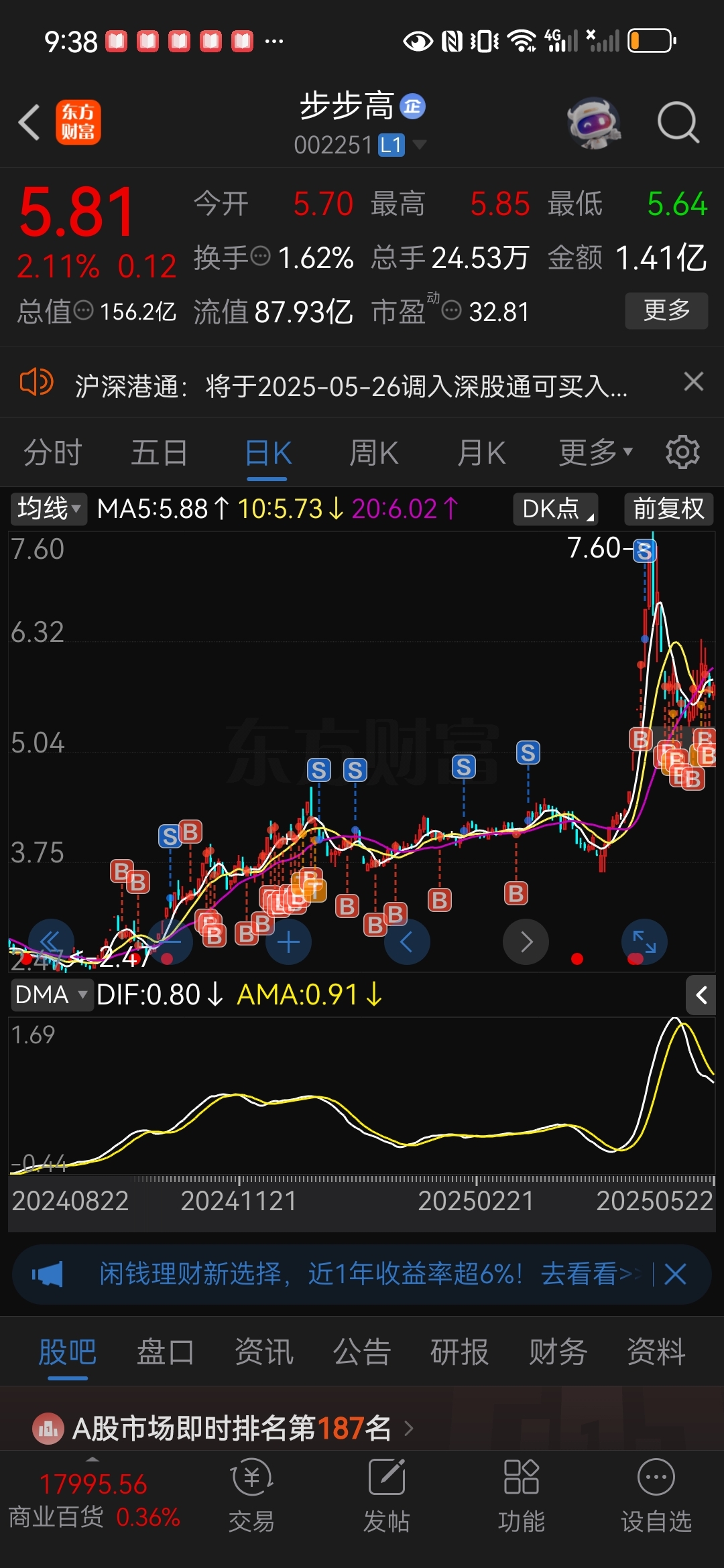Zoom out chart with minus button
The image size is (724, 1568).
pyautogui.click(x=170, y=941)
